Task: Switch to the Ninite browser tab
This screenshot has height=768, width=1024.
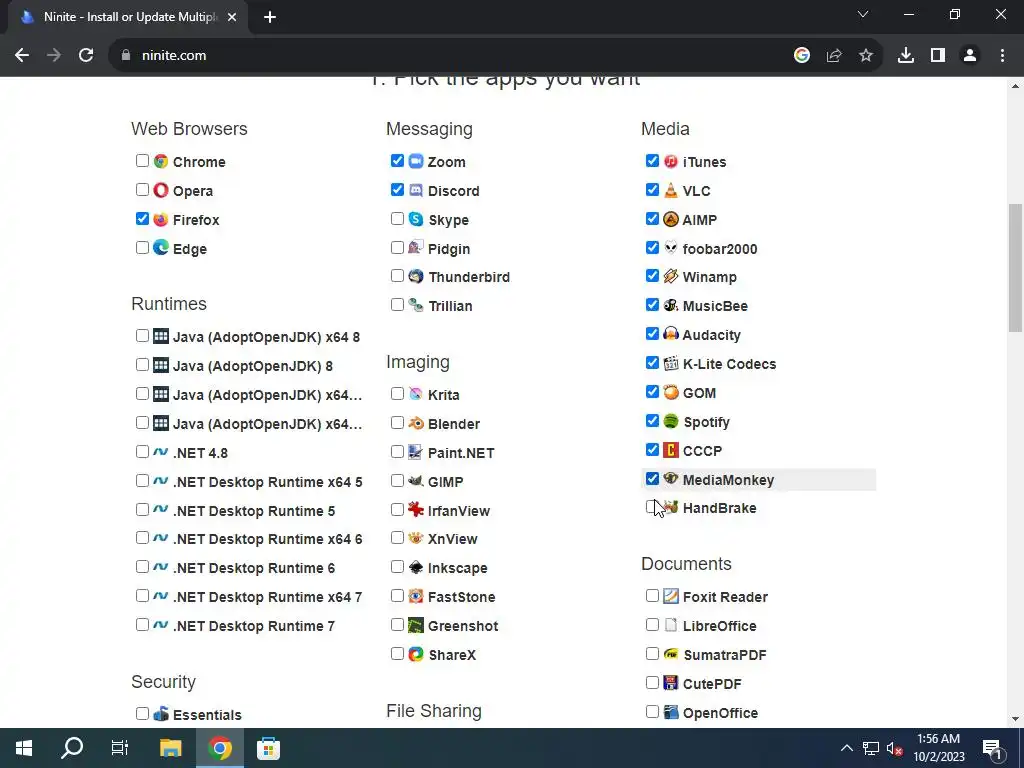Action: 128,17
